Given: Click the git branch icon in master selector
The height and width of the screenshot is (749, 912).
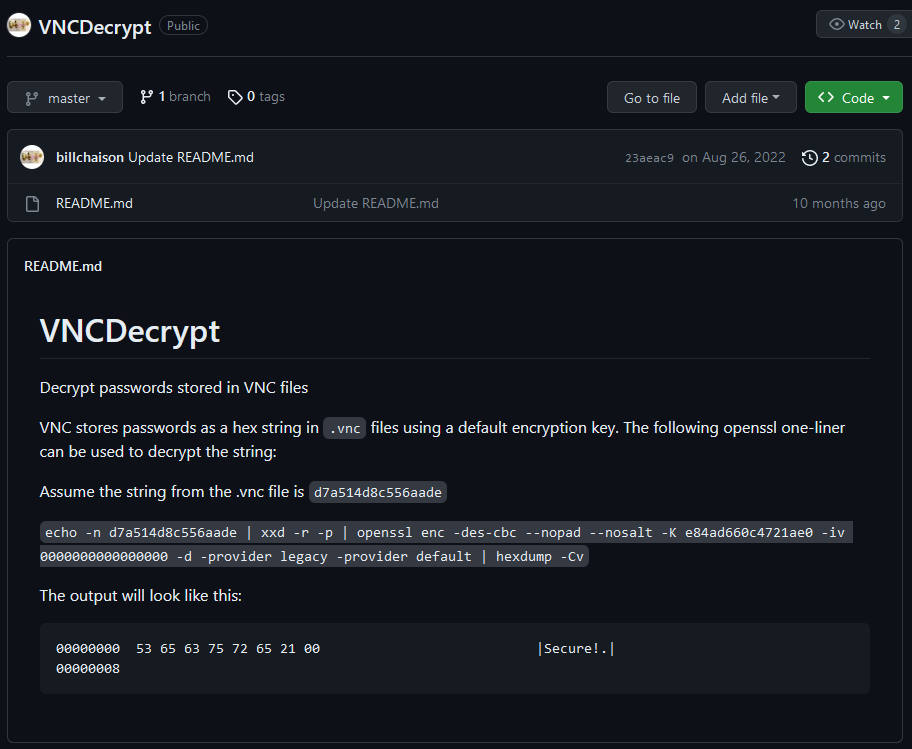Looking at the screenshot, I should pos(32,98).
